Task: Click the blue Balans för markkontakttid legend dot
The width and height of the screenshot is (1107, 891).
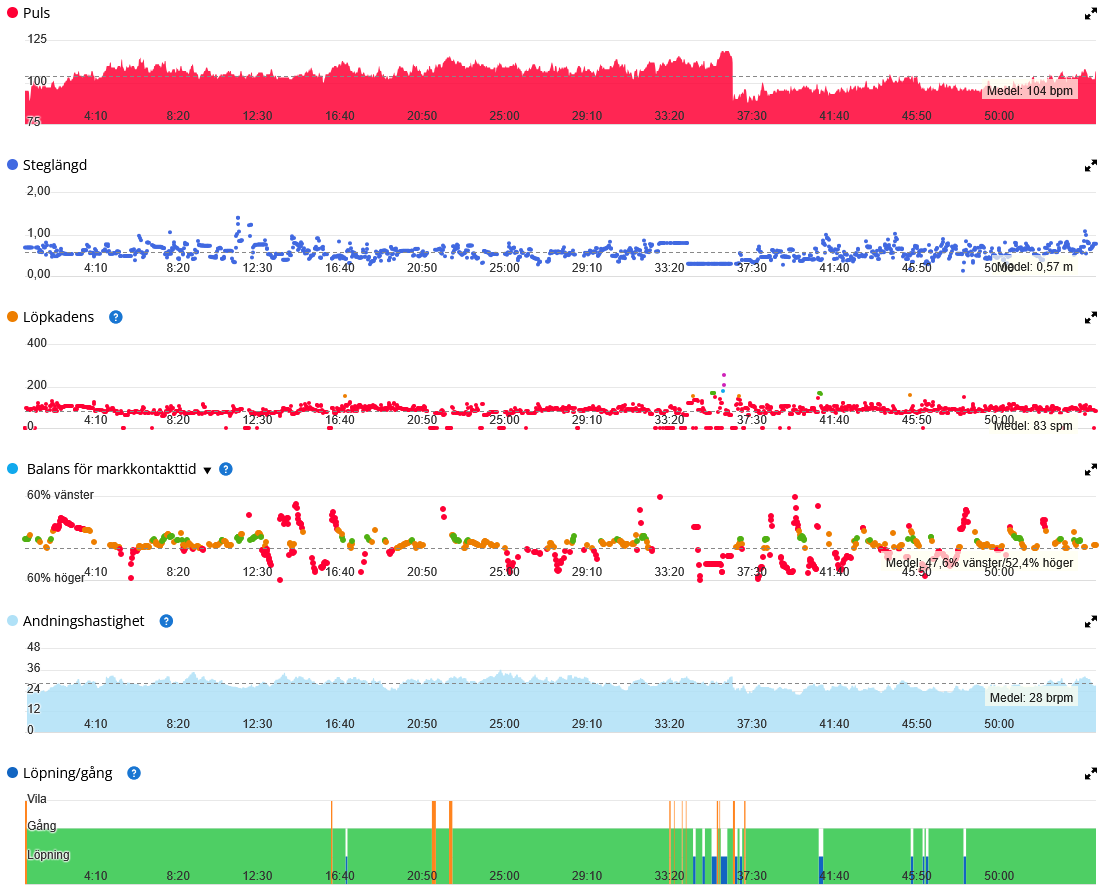Action: pyautogui.click(x=12, y=469)
